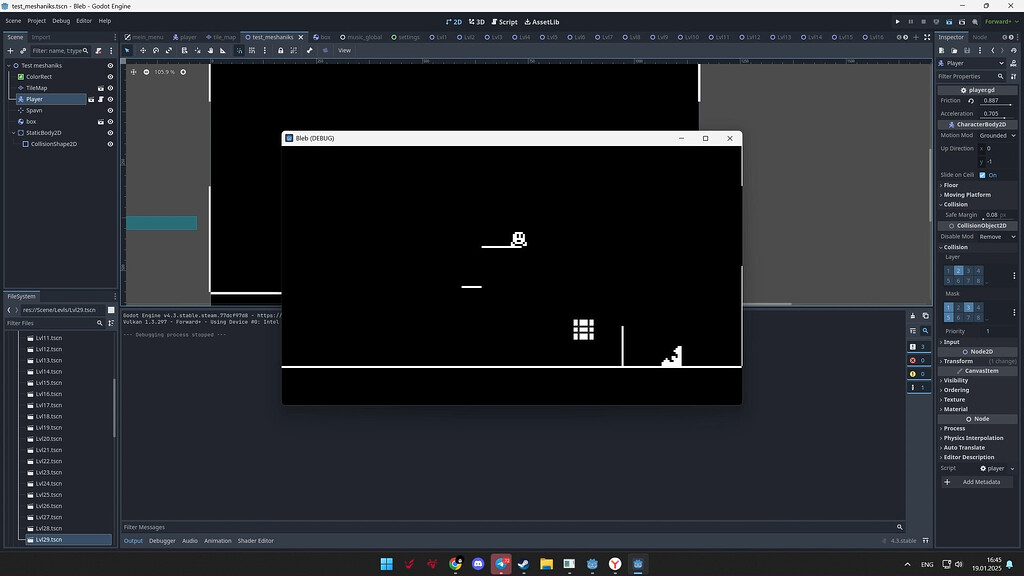Image resolution: width=1024 pixels, height=576 pixels.
Task: Click the lock selected node icon
Action: point(280,50)
